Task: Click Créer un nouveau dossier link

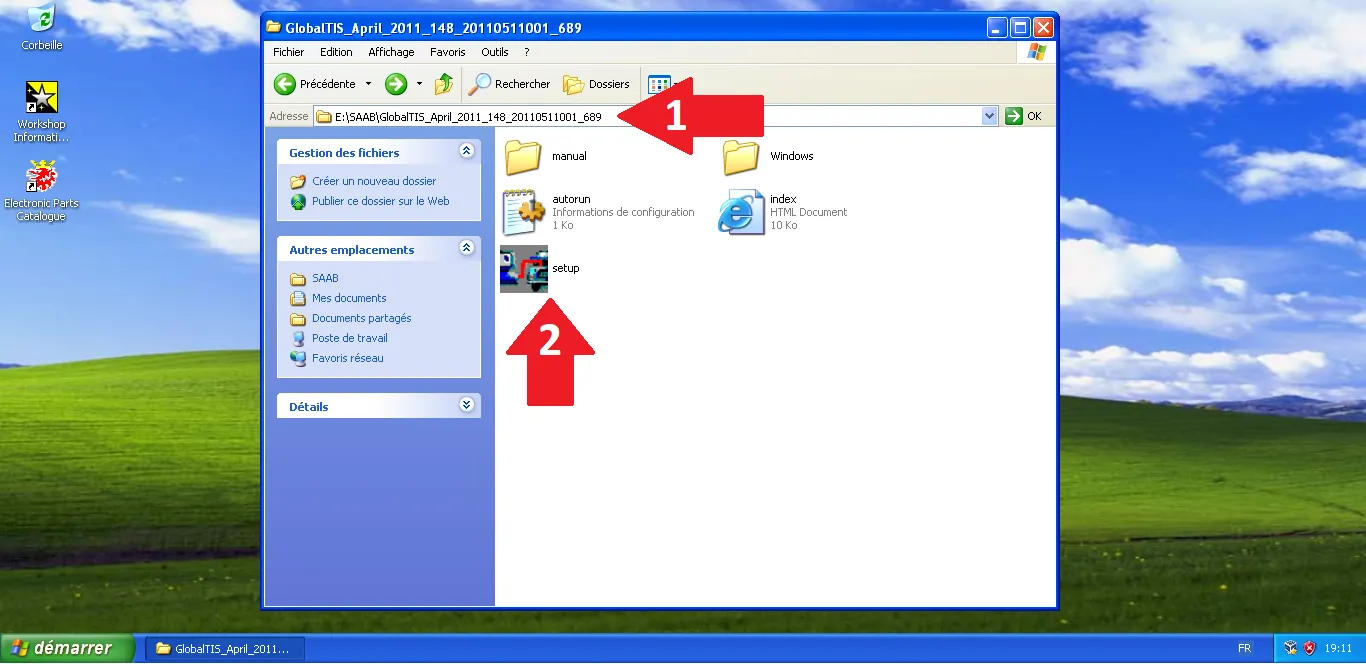Action: pos(374,182)
